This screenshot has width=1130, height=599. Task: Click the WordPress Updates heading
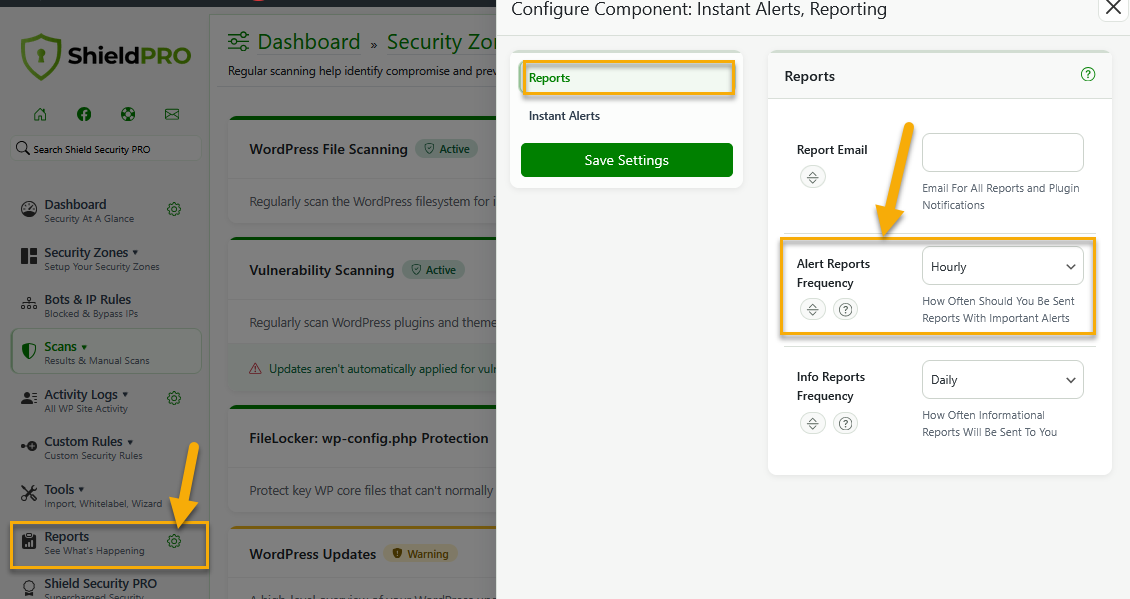point(313,554)
